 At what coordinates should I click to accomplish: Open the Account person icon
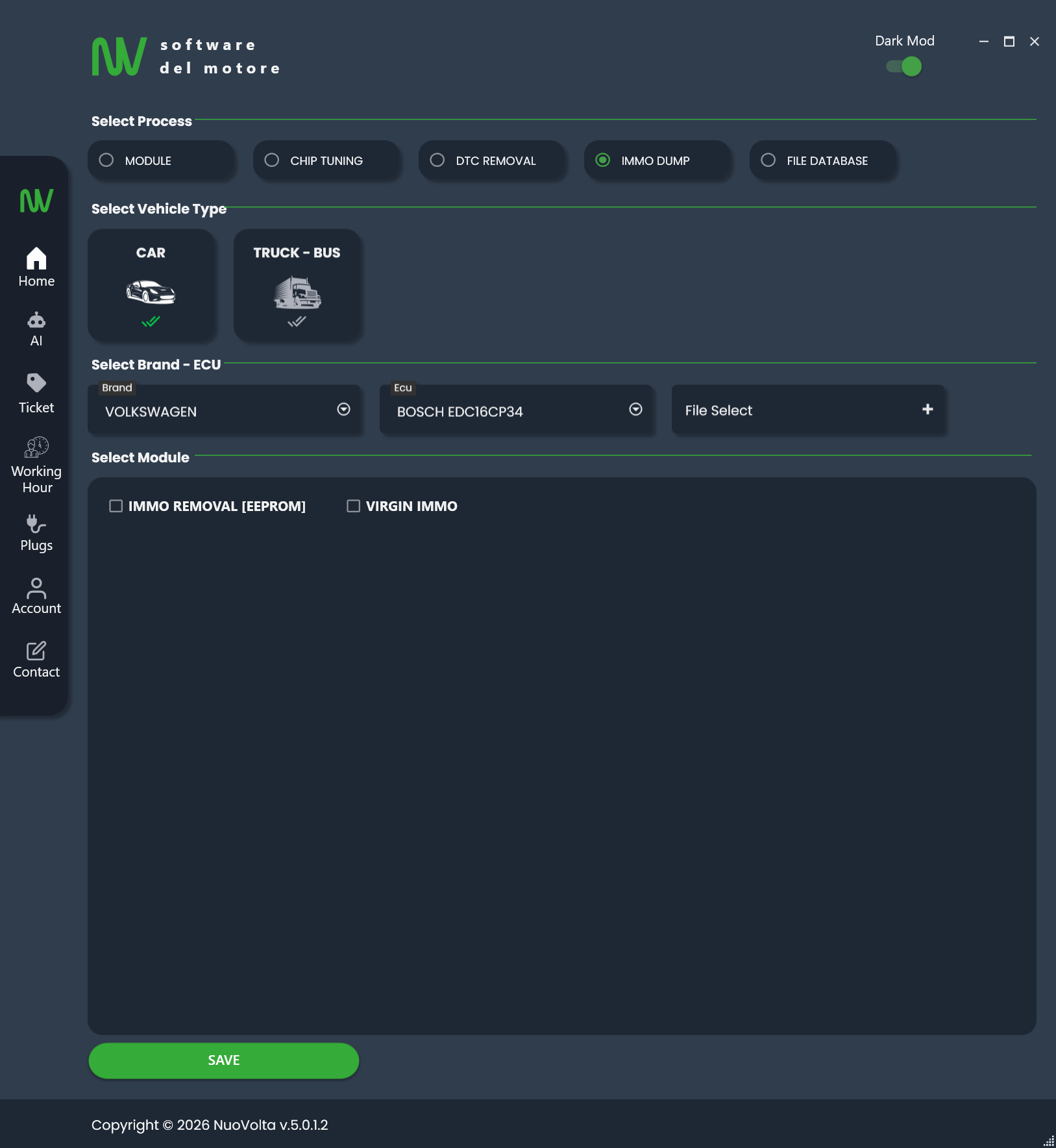[x=36, y=588]
